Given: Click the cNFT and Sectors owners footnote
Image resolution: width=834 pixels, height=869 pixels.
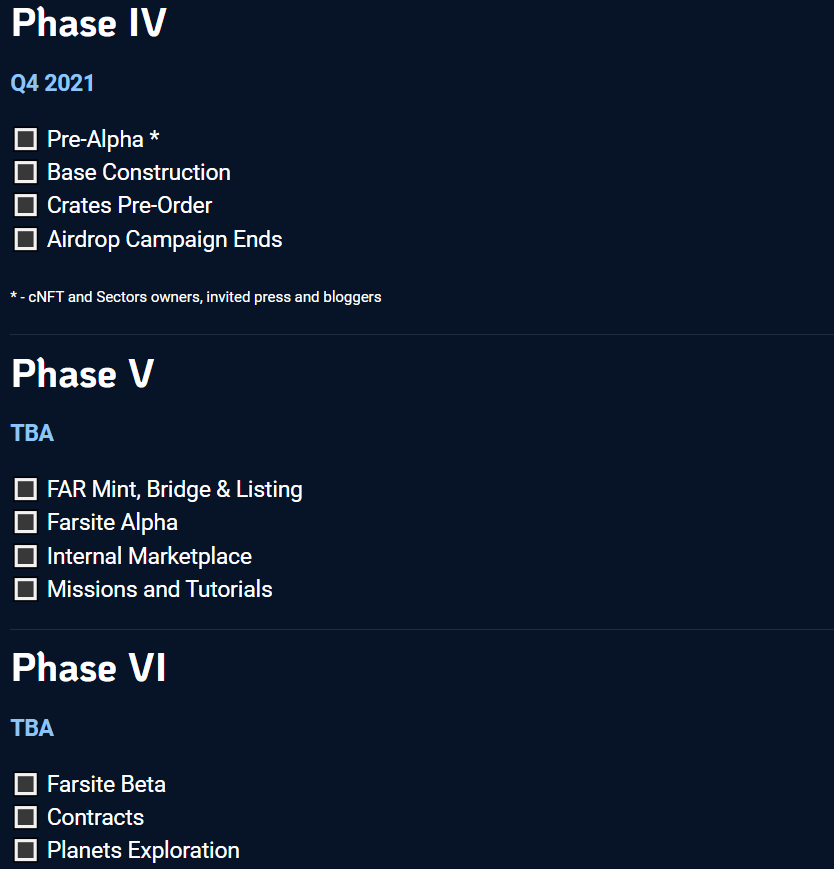Looking at the screenshot, I should 196,297.
